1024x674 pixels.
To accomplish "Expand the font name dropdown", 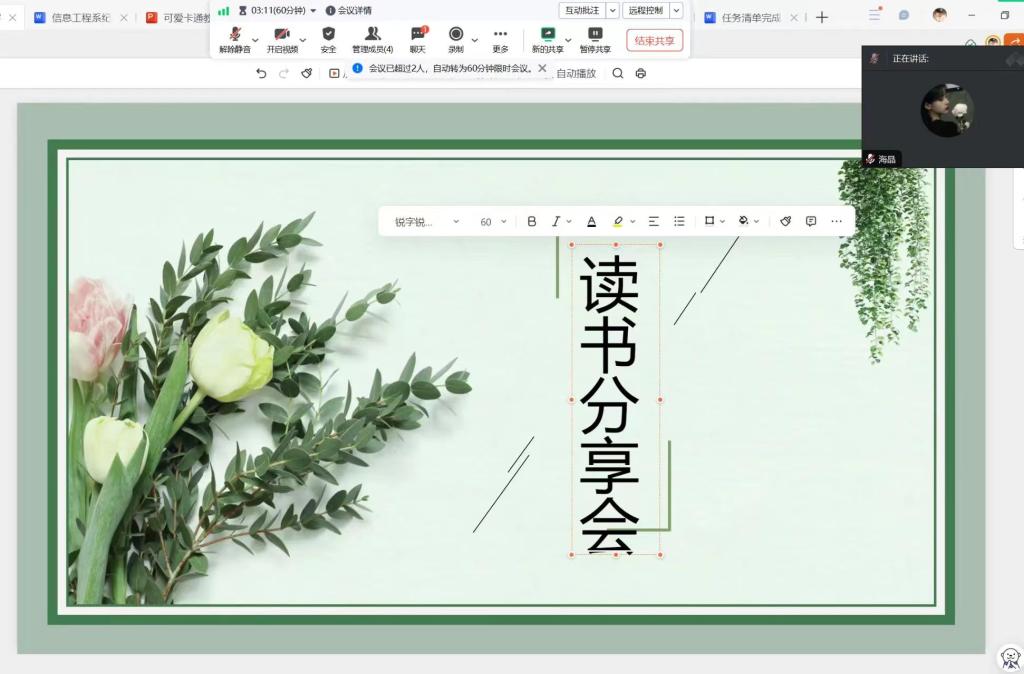I will tap(456, 222).
